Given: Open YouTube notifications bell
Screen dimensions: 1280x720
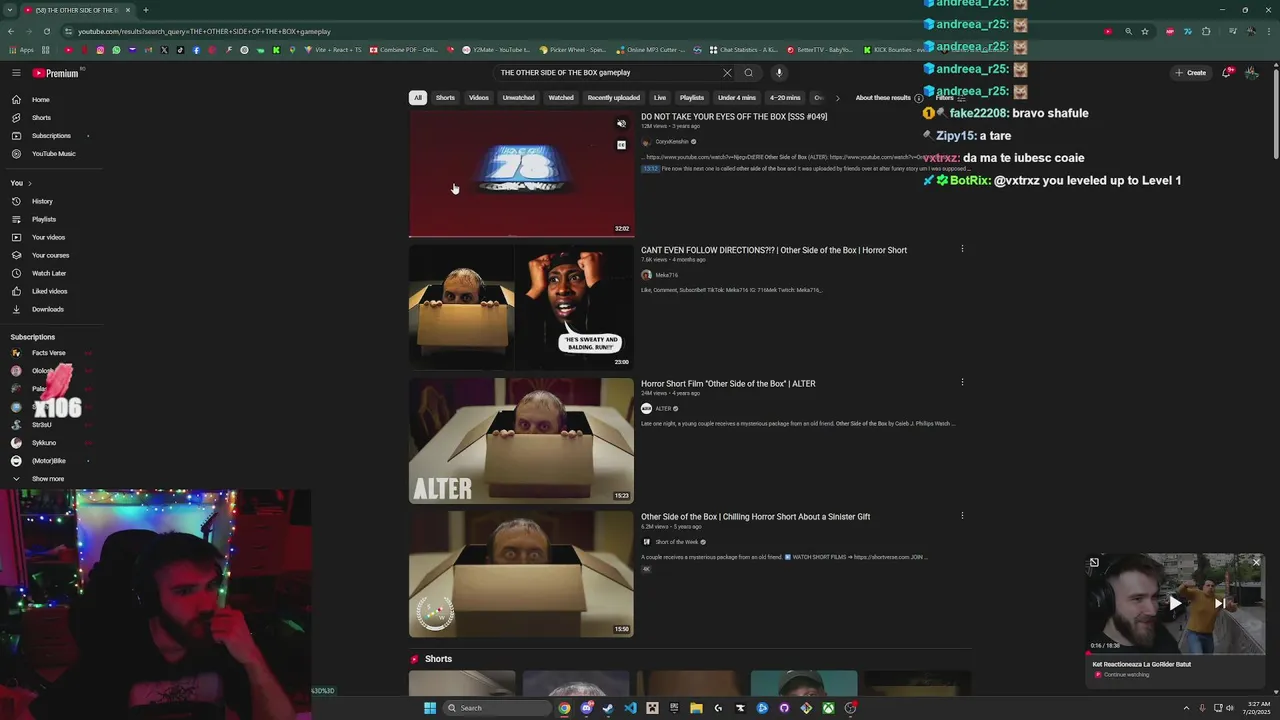Looking at the screenshot, I should click(1227, 73).
